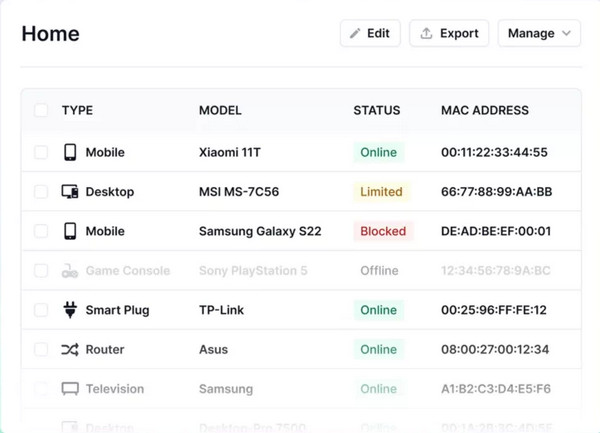
Task: Click the desktop icon in MSI MS-7C56 row
Action: click(70, 192)
